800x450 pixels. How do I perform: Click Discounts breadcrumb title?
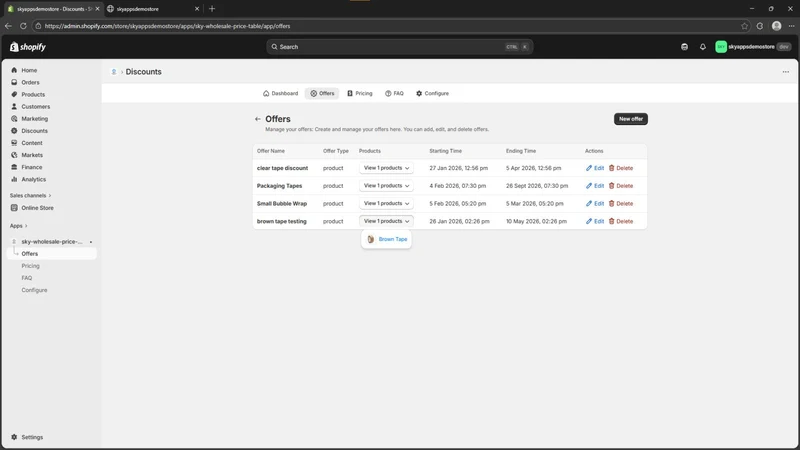pos(143,72)
